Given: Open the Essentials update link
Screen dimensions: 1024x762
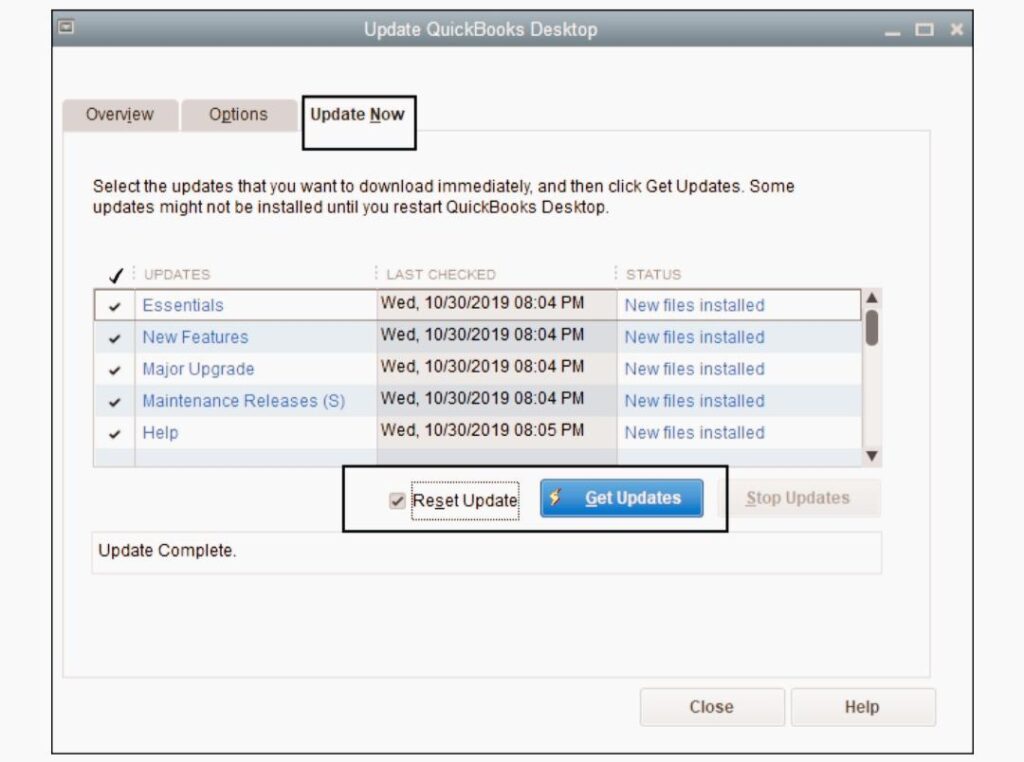Looking at the screenshot, I should click(x=183, y=305).
